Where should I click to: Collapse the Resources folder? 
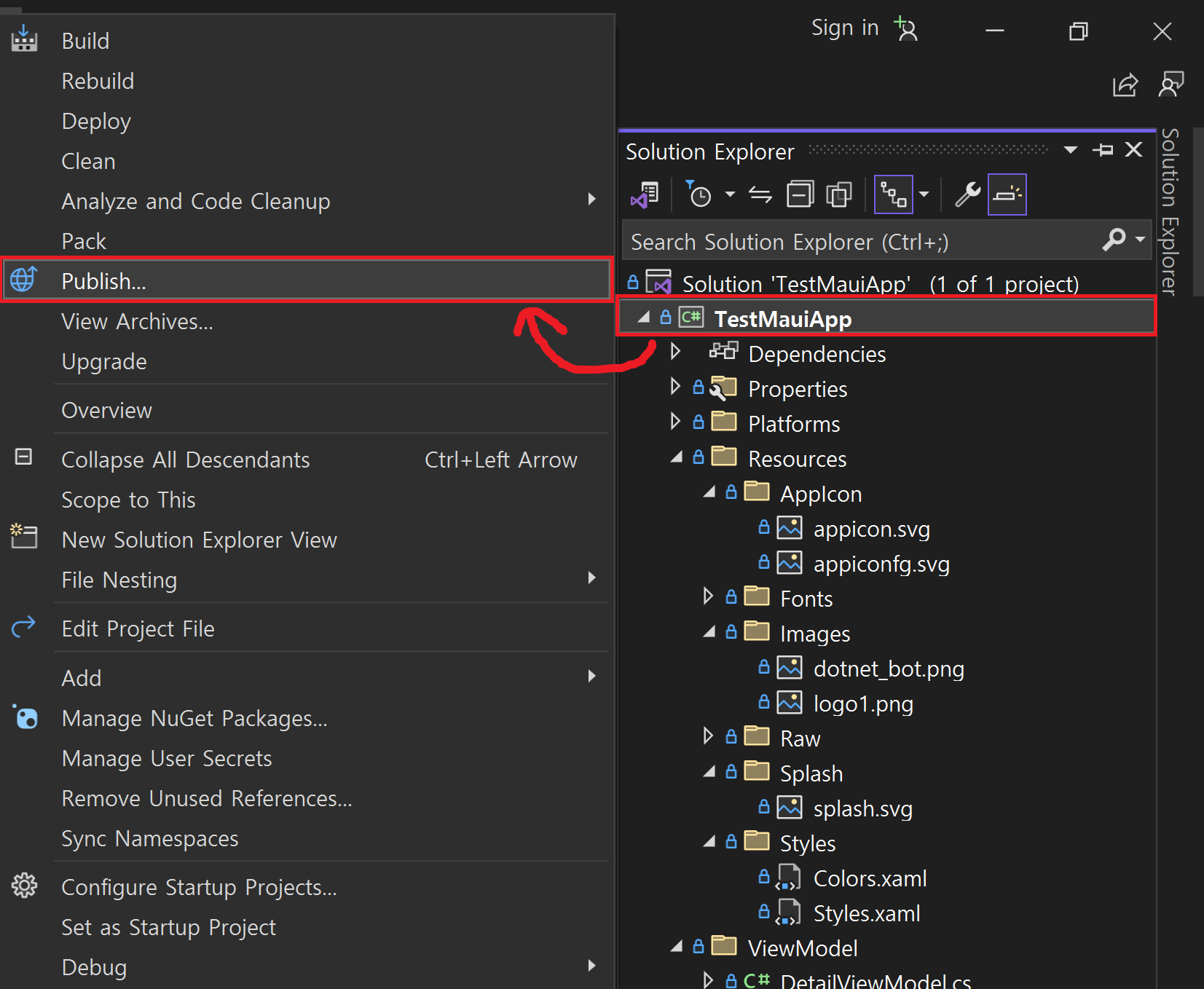(677, 457)
